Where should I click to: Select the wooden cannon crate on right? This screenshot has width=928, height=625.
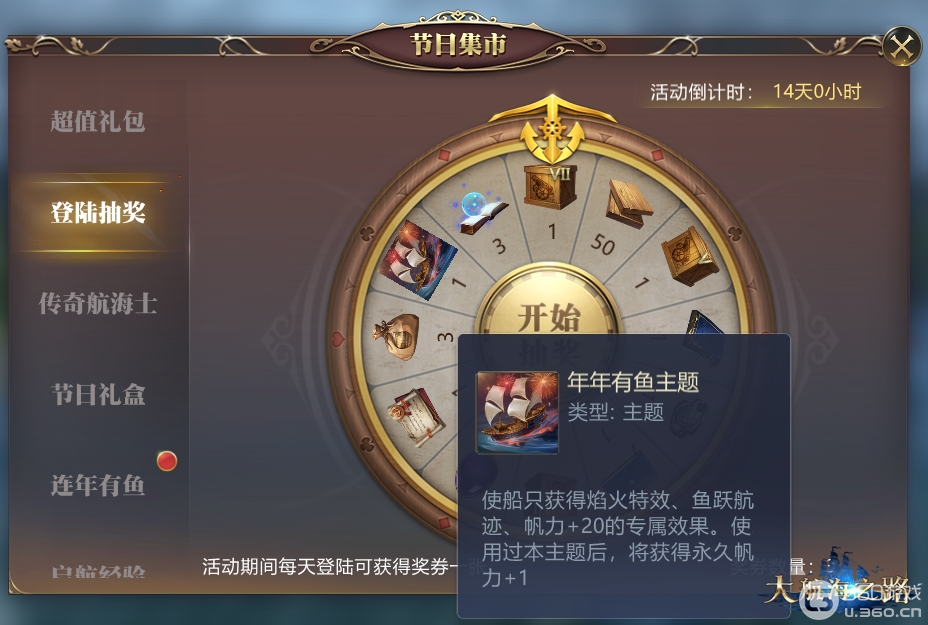(689, 256)
